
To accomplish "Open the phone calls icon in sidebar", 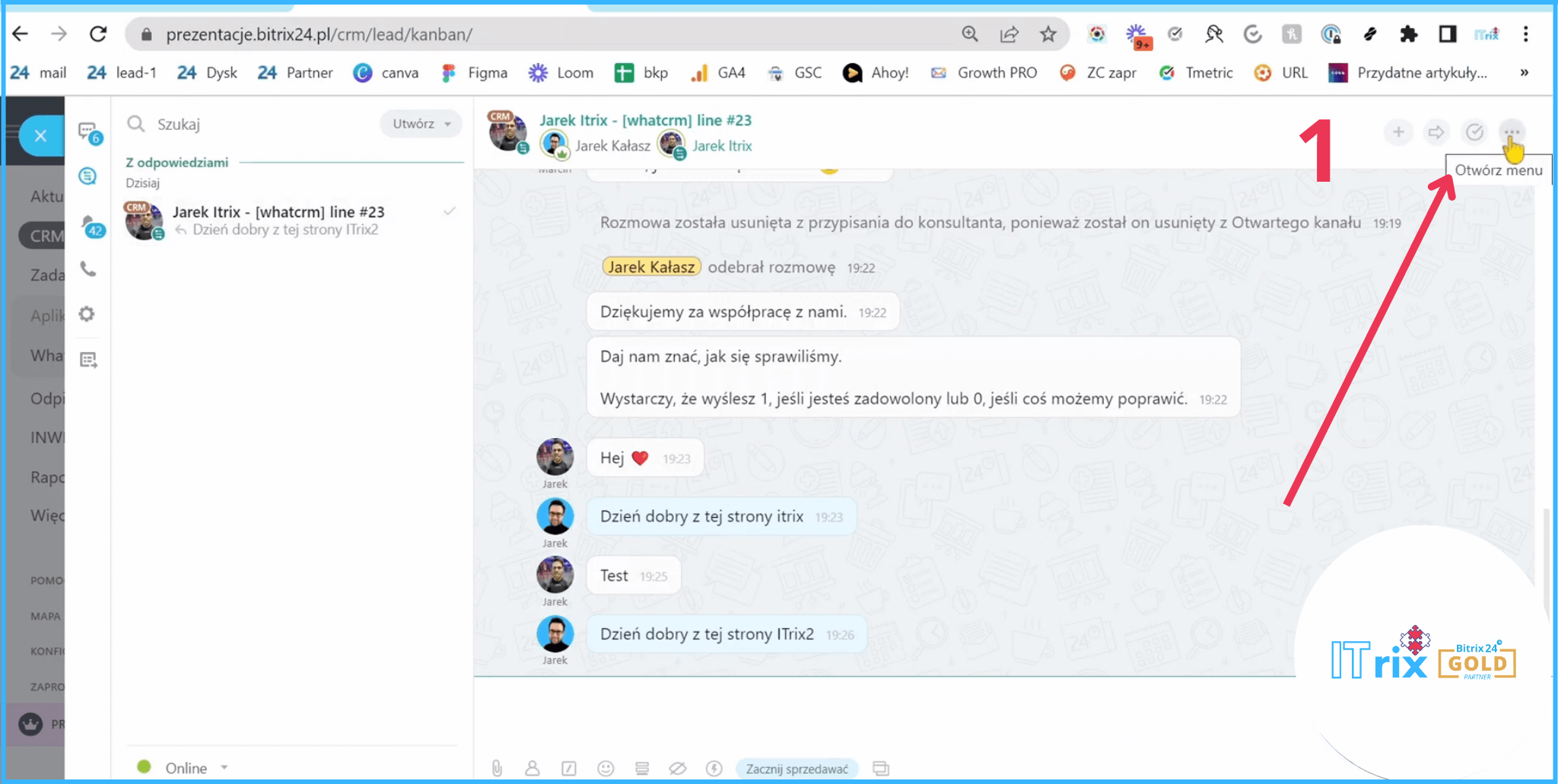I will tap(88, 269).
